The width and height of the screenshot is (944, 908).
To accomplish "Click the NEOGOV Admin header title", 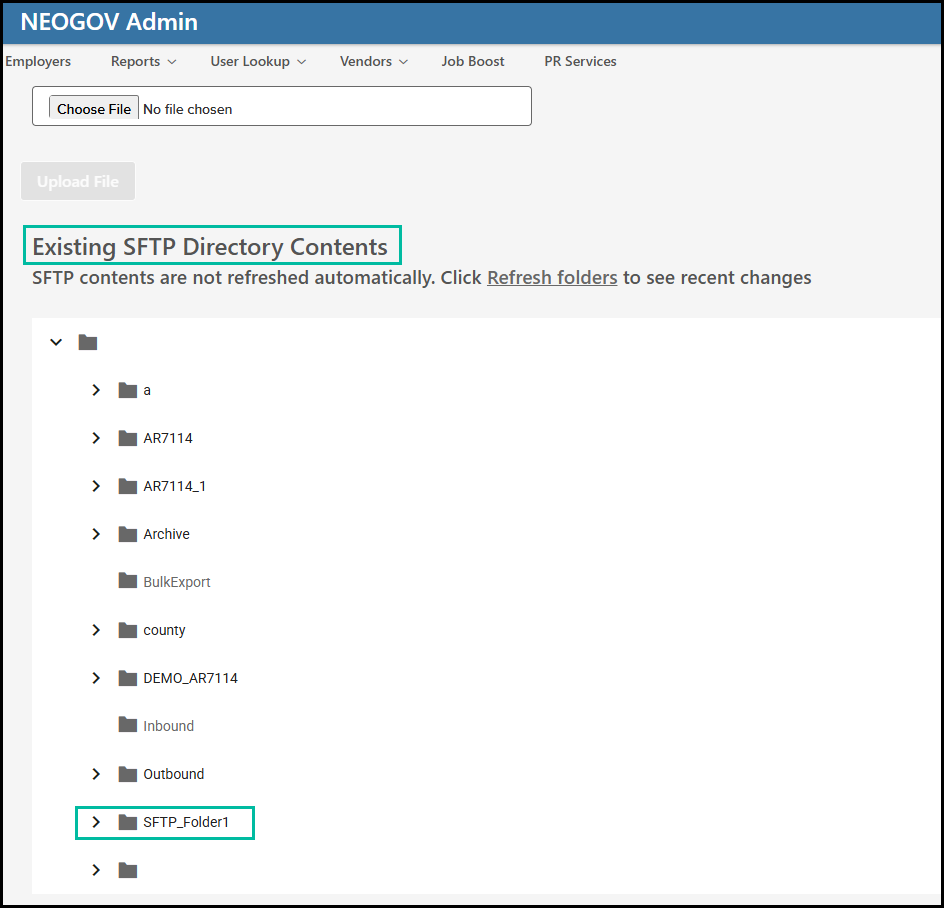I will [109, 22].
